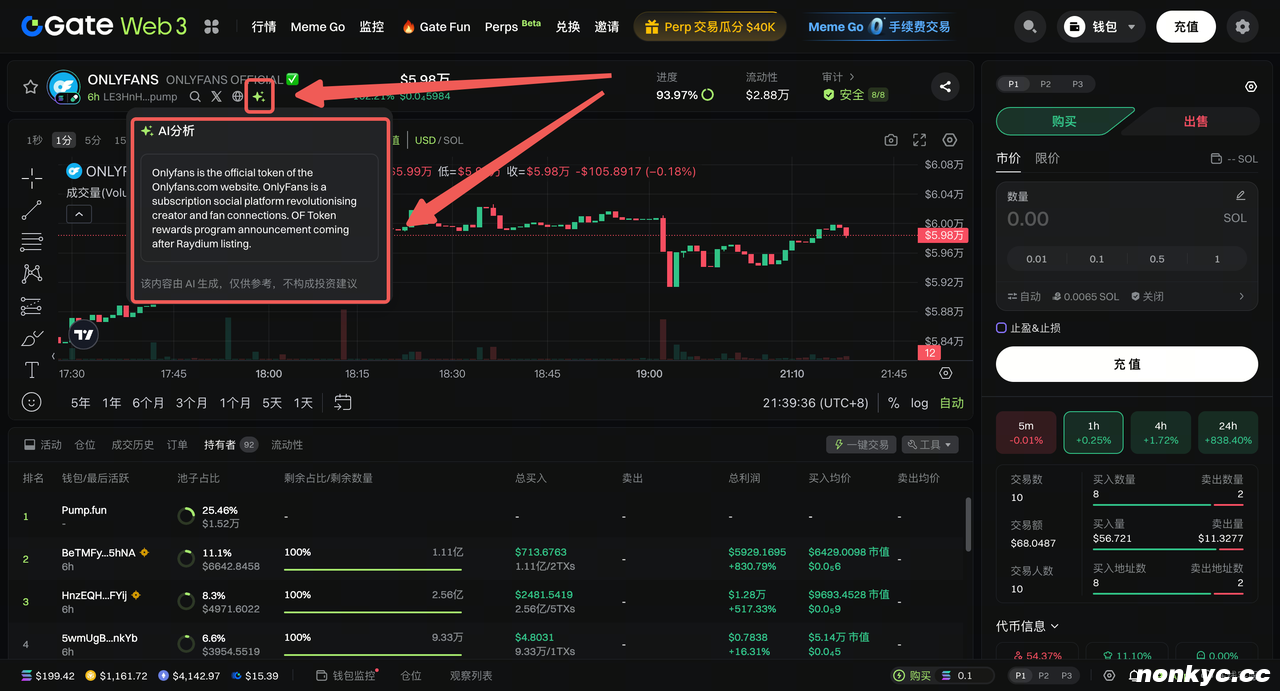Expand the slippage settings row arrow

pos(1242,297)
